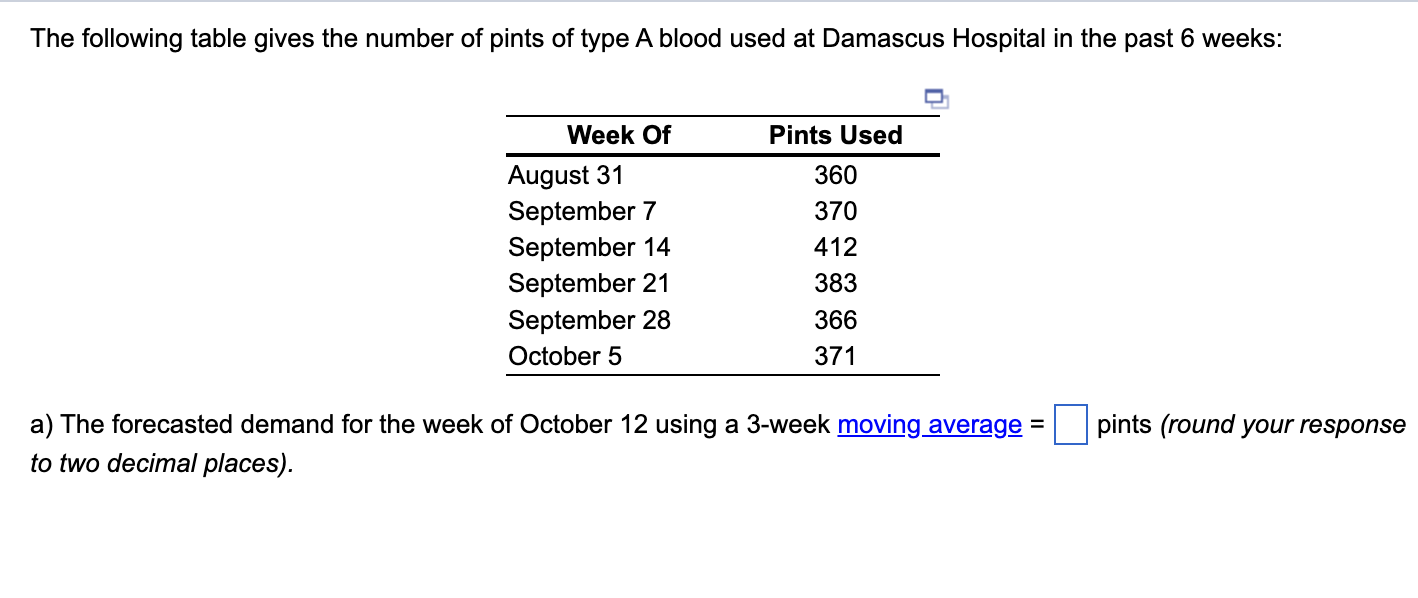This screenshot has height=598, width=1418.
Task: Click the moving average definition link
Action: (927, 425)
